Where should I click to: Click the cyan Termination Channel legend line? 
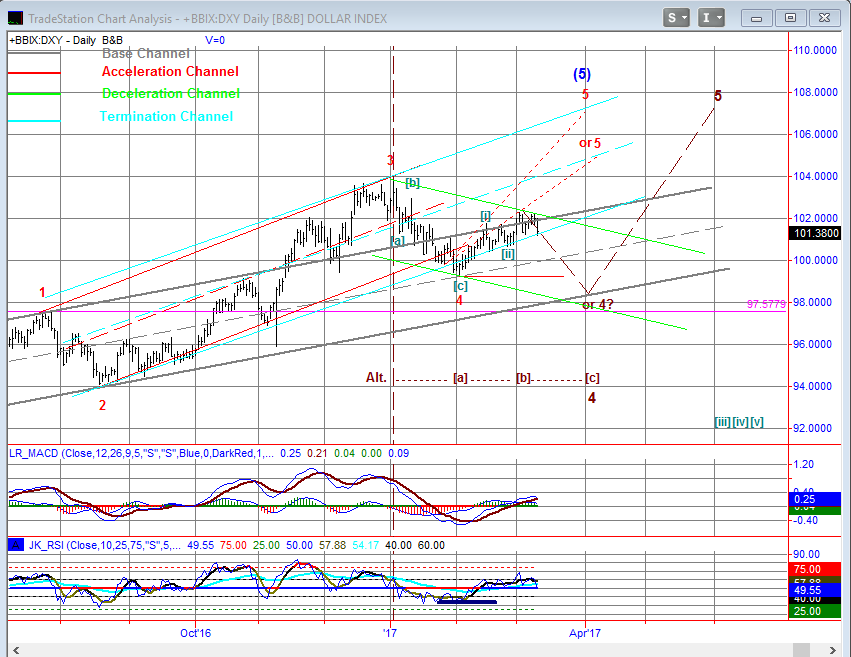coord(34,120)
